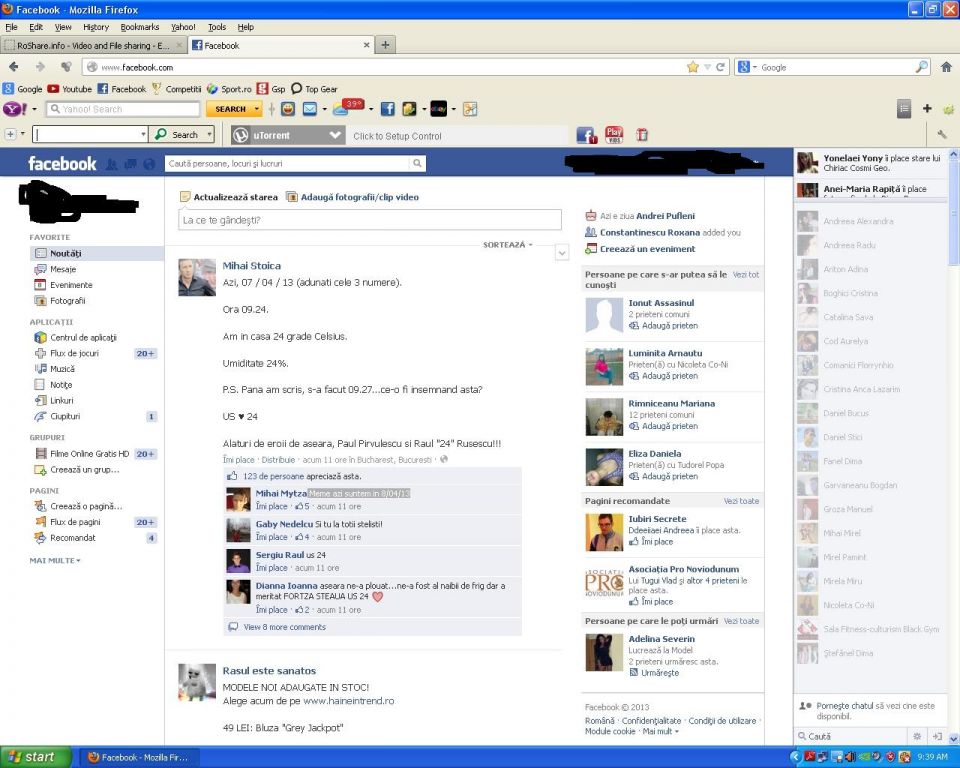Switch to the RoShare.info tab
960x768 pixels.
[94, 45]
